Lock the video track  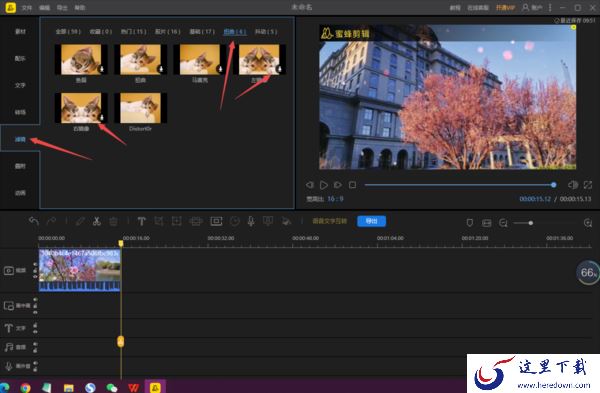[x=35, y=271]
